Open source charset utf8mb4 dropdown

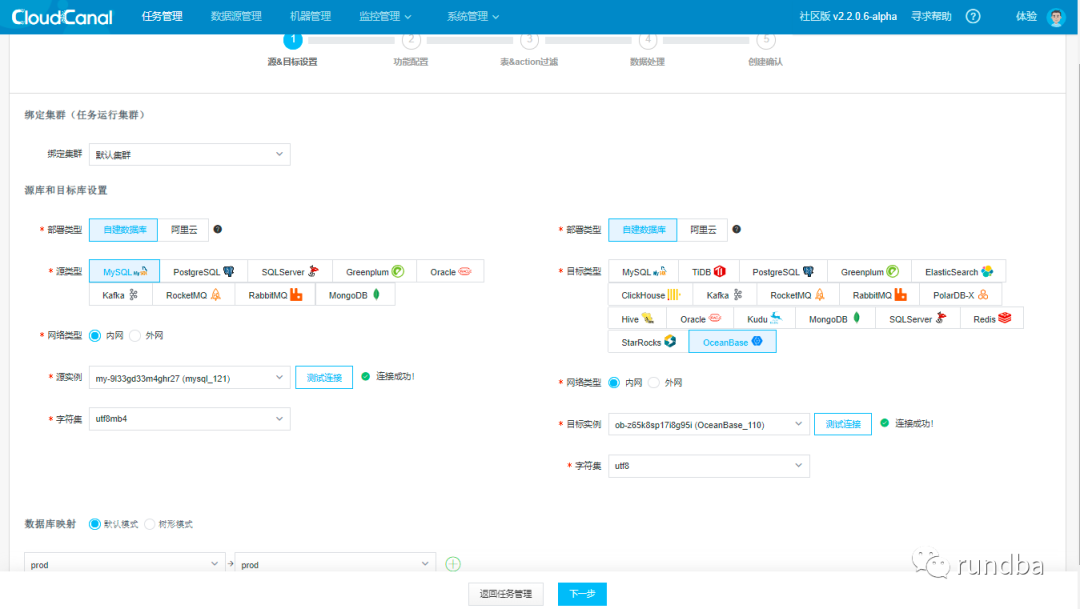[189, 419]
